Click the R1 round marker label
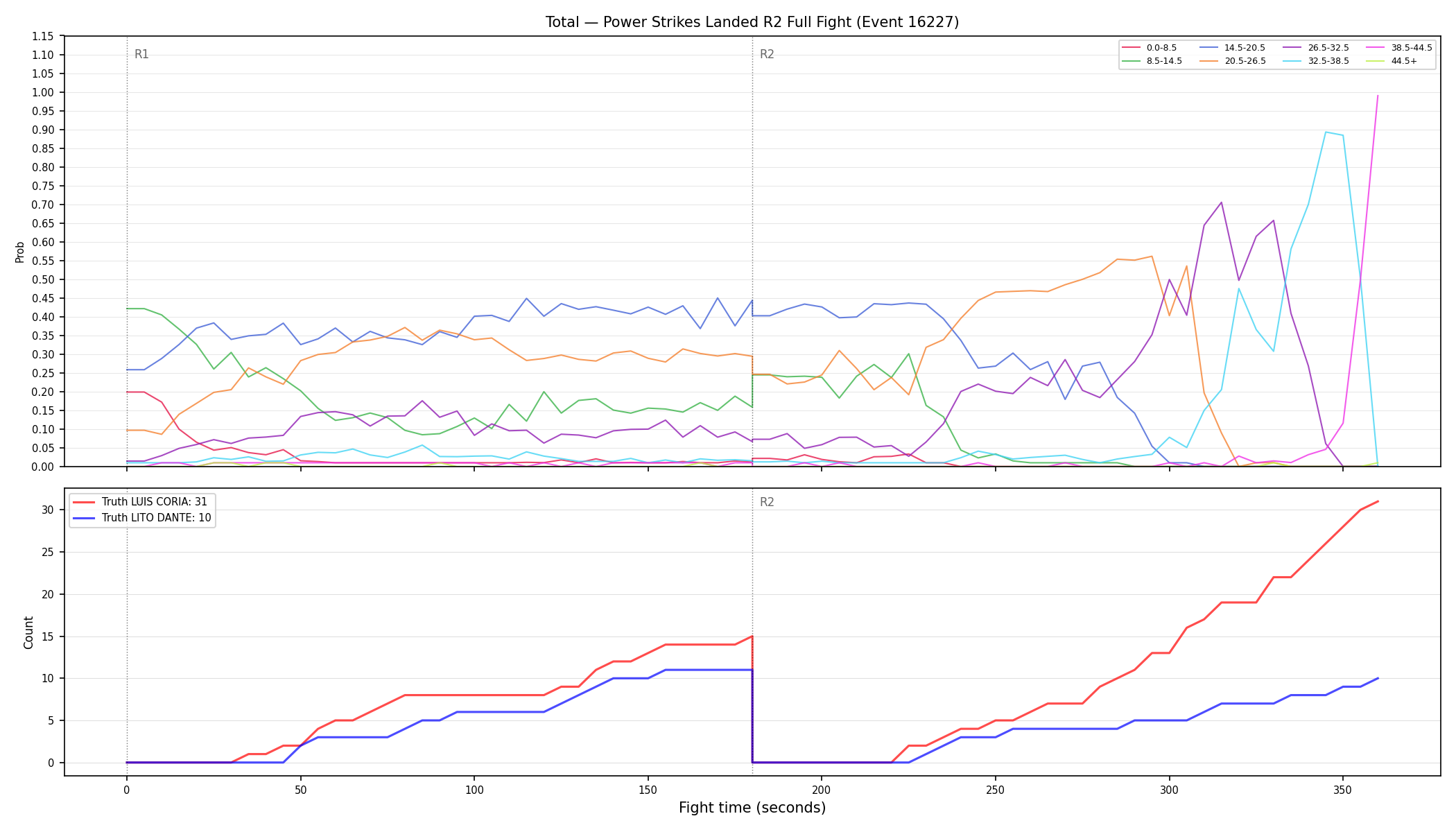Screen dimensions: 1456x832 (x=141, y=54)
